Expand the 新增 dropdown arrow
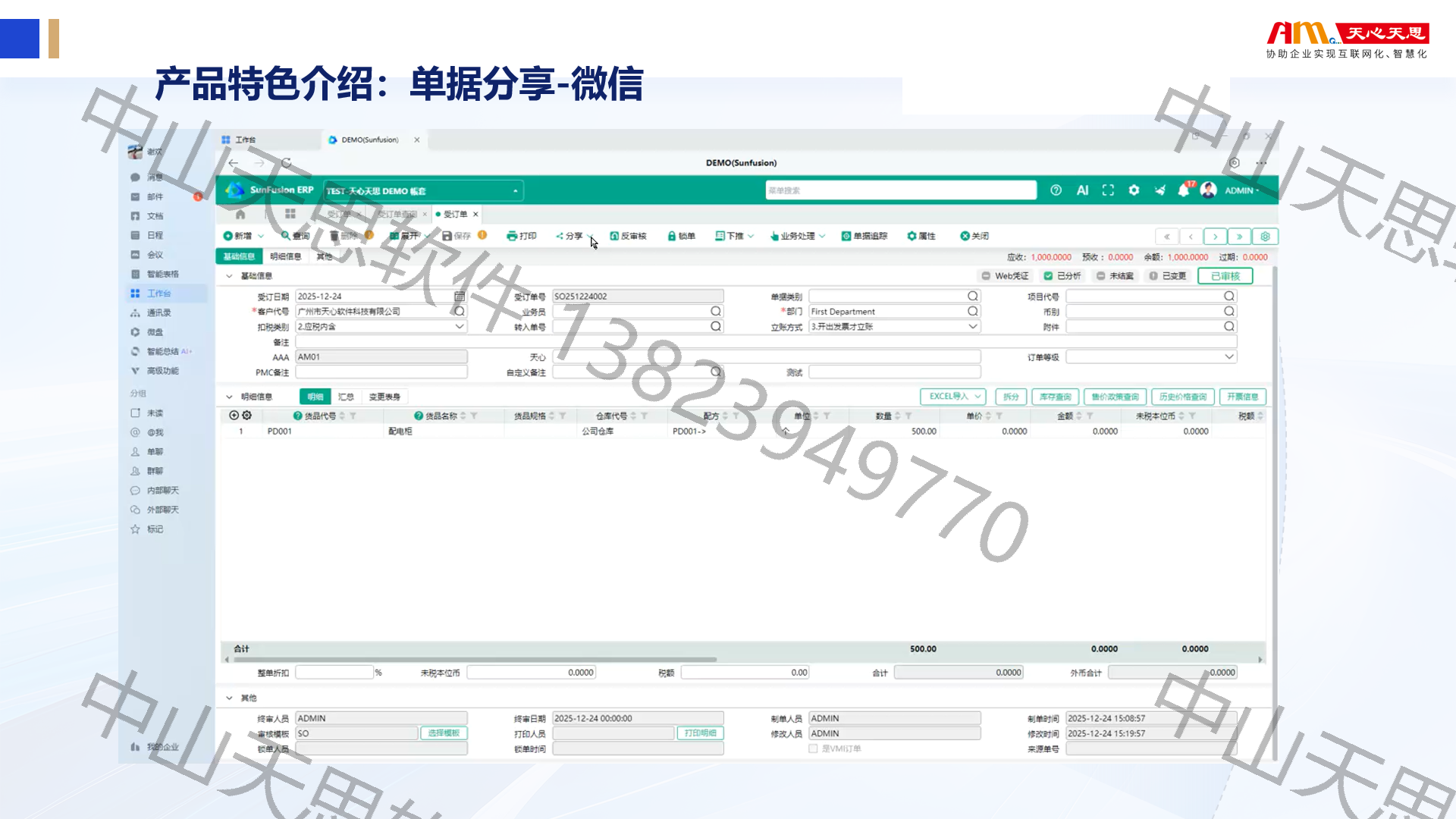Screen dimensions: 1456x819 click(x=261, y=237)
